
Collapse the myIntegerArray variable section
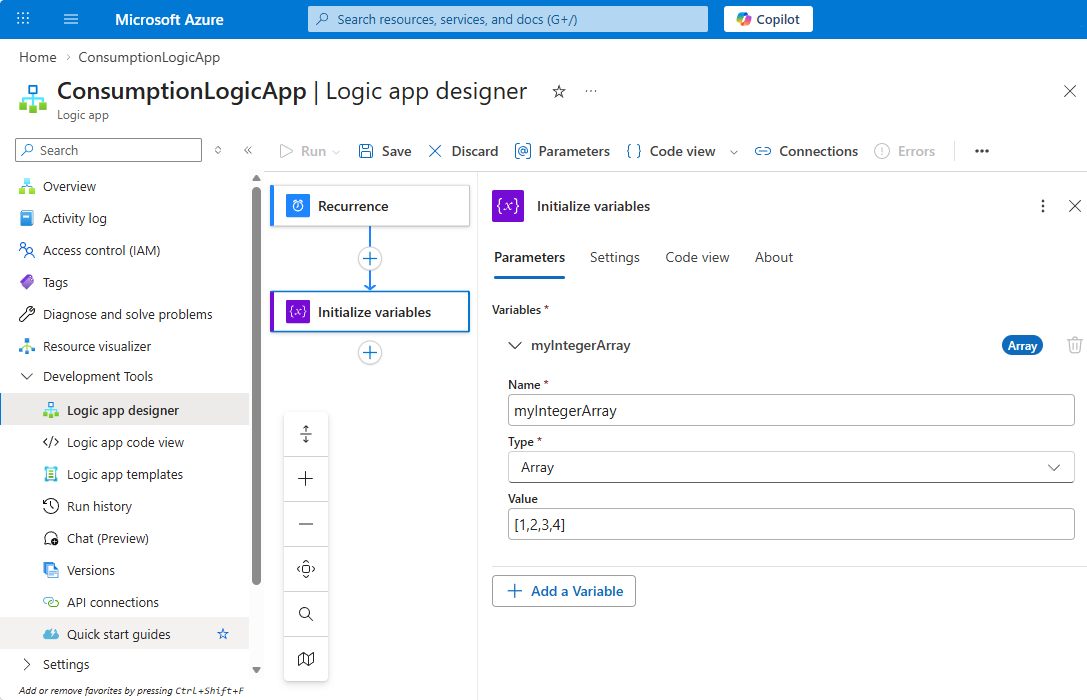[514, 345]
